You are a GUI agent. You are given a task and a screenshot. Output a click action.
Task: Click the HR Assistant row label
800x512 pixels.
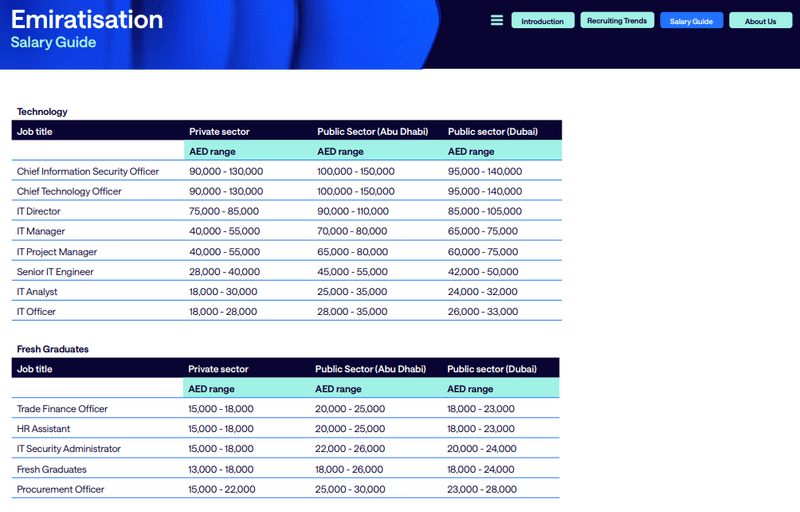44,429
